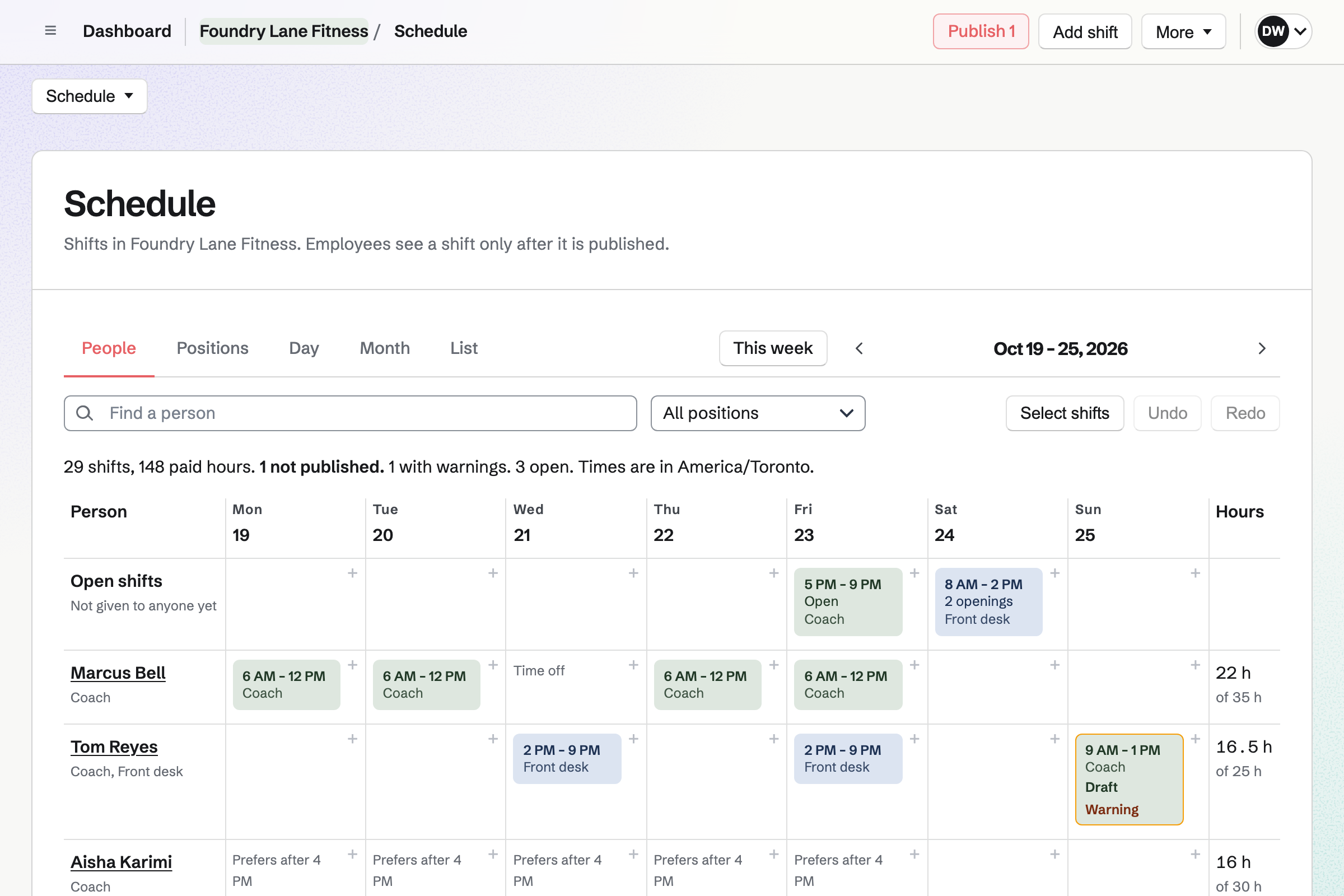This screenshot has width=1344, height=896.
Task: Add shift for Tom Reyes on Thu 22
Action: [x=774, y=739]
